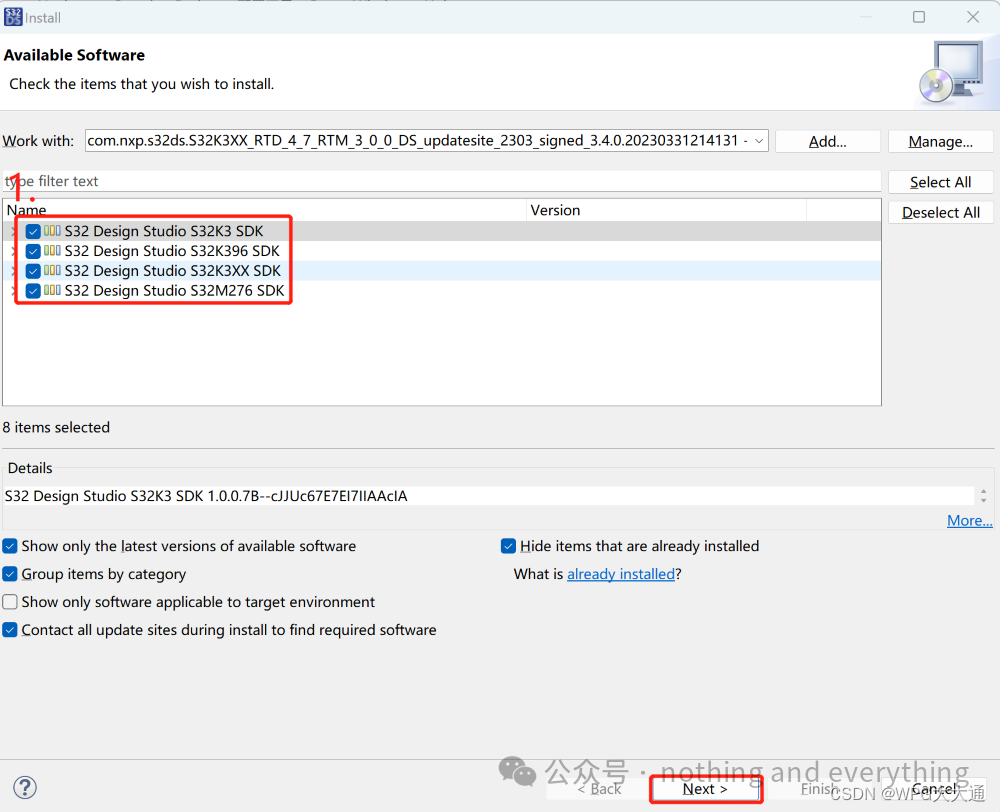This screenshot has width=1000, height=812.
Task: Select S32 Design Studio S32K3XX SDK row text
Action: coord(173,270)
